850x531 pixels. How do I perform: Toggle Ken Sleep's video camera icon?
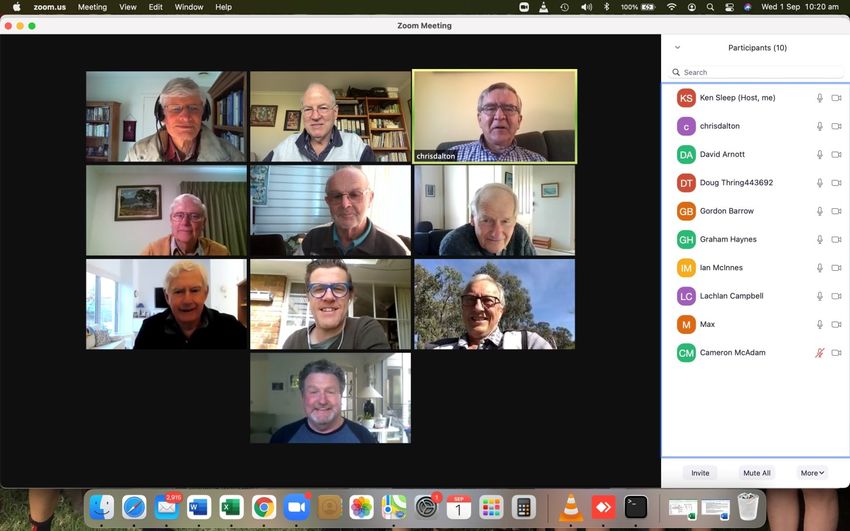point(836,98)
